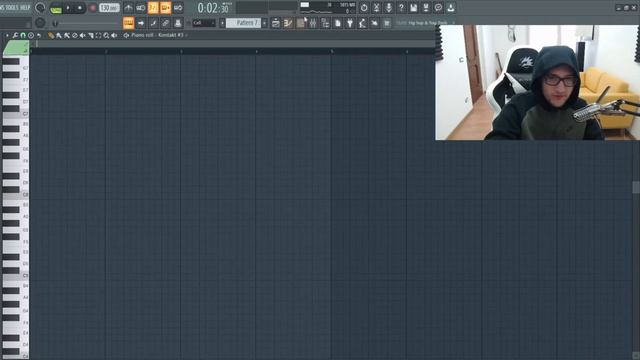Image resolution: width=640 pixels, height=360 pixels.
Task: Open the piano roll options menu arrow
Action: [x=7, y=36]
